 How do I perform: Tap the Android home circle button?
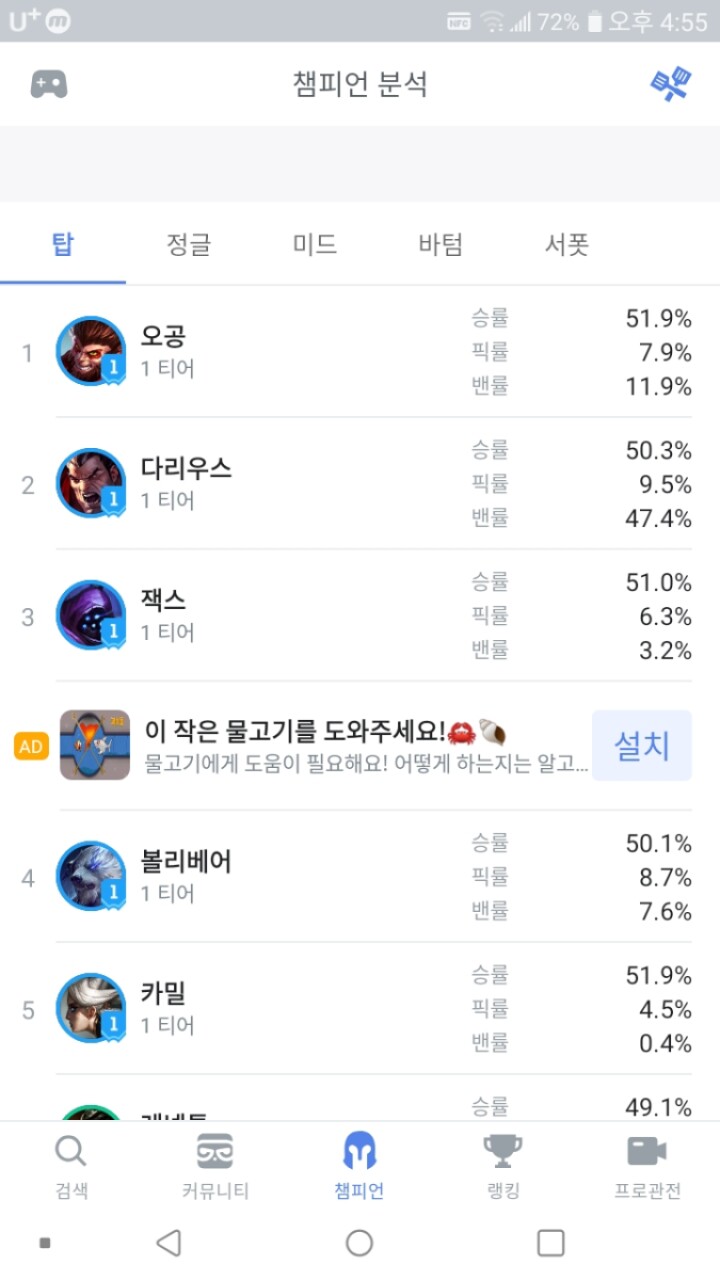[359, 1243]
